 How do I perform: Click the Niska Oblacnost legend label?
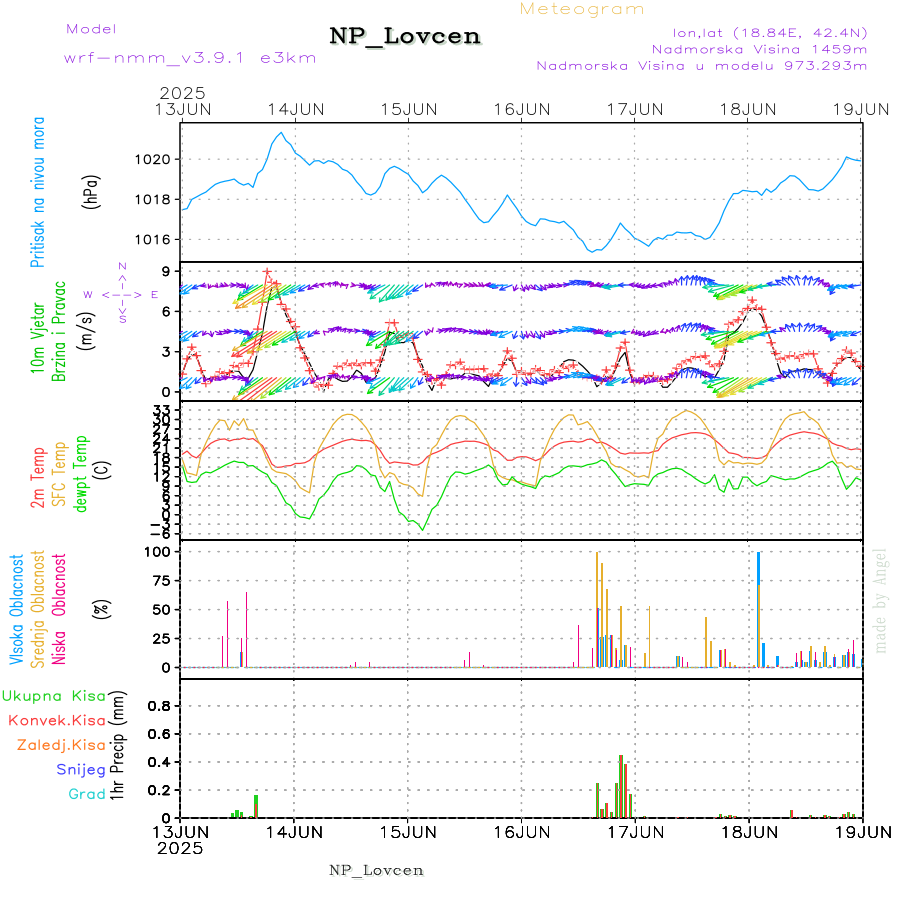pyautogui.click(x=59, y=608)
